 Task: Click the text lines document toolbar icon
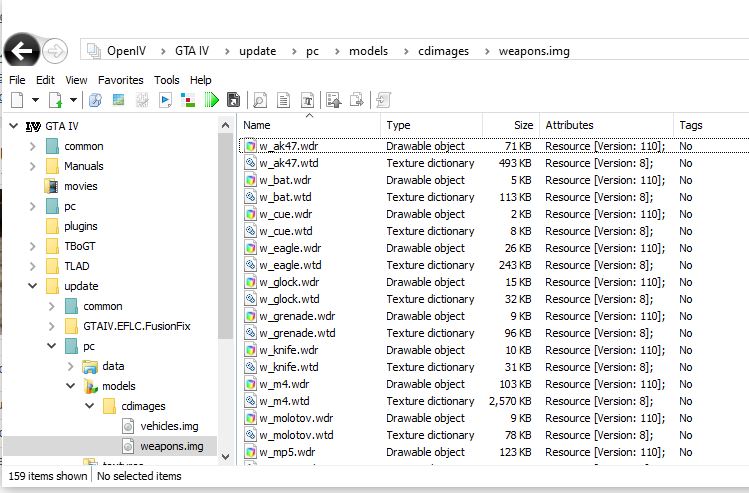(284, 100)
